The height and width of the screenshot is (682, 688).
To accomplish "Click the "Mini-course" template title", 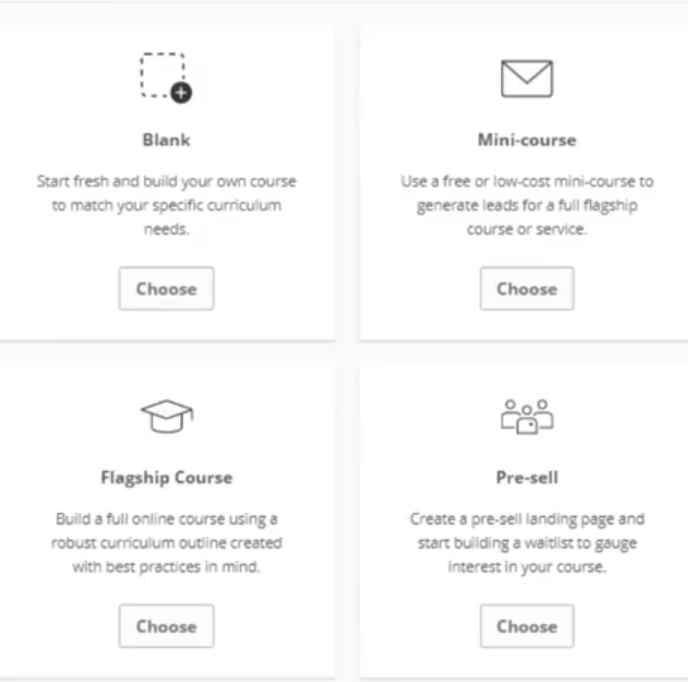I will [x=526, y=140].
